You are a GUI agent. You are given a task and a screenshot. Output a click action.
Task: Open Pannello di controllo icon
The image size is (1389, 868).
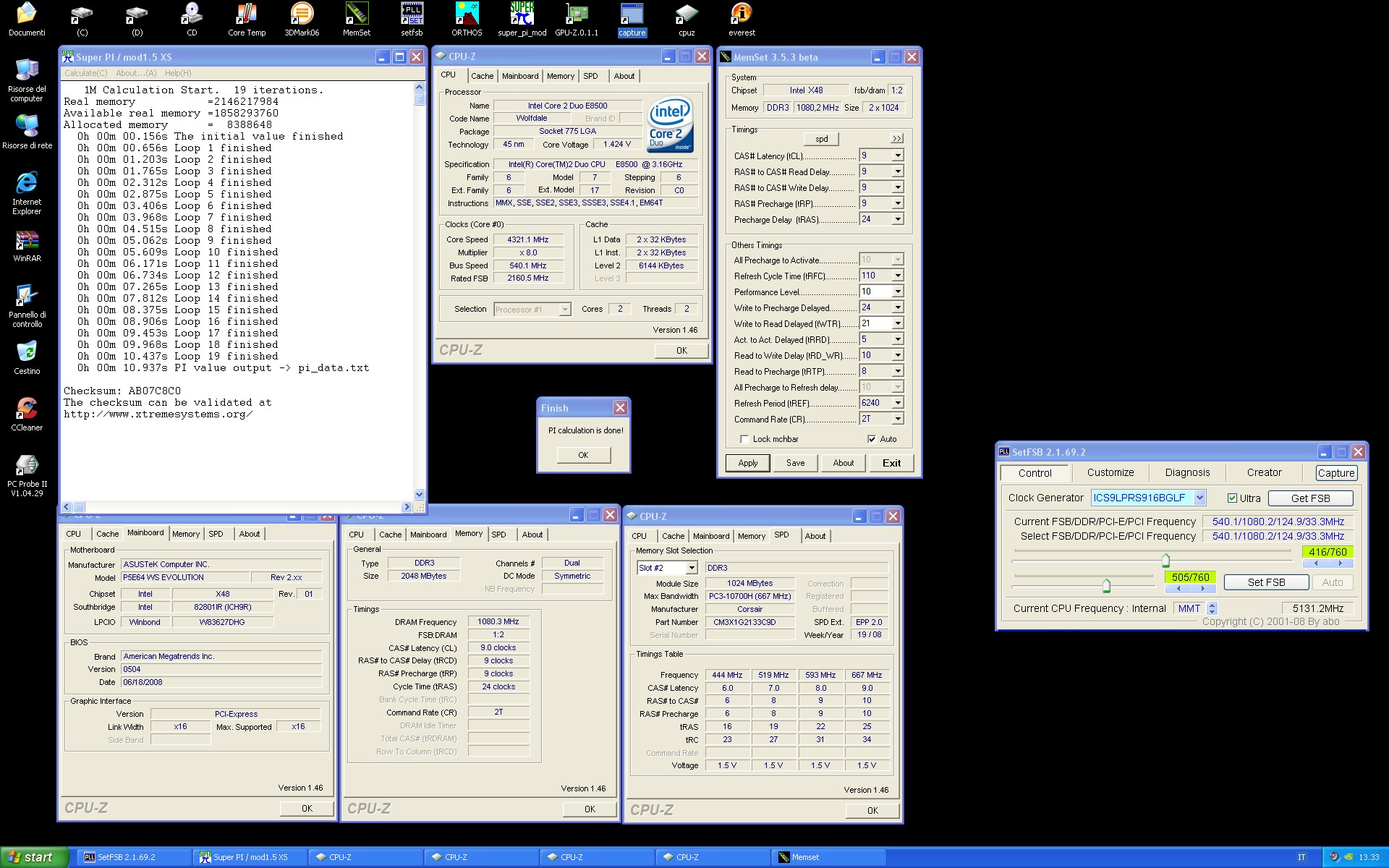27,306
